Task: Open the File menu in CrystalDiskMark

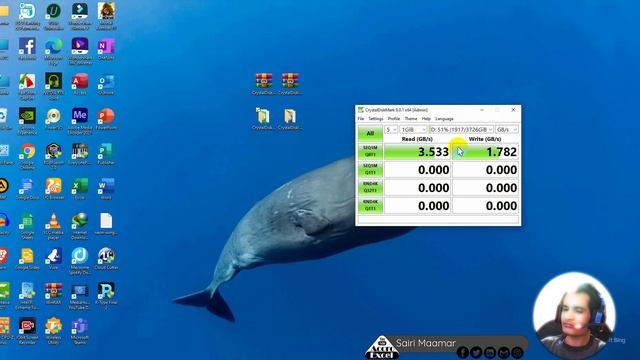Action: (361, 119)
